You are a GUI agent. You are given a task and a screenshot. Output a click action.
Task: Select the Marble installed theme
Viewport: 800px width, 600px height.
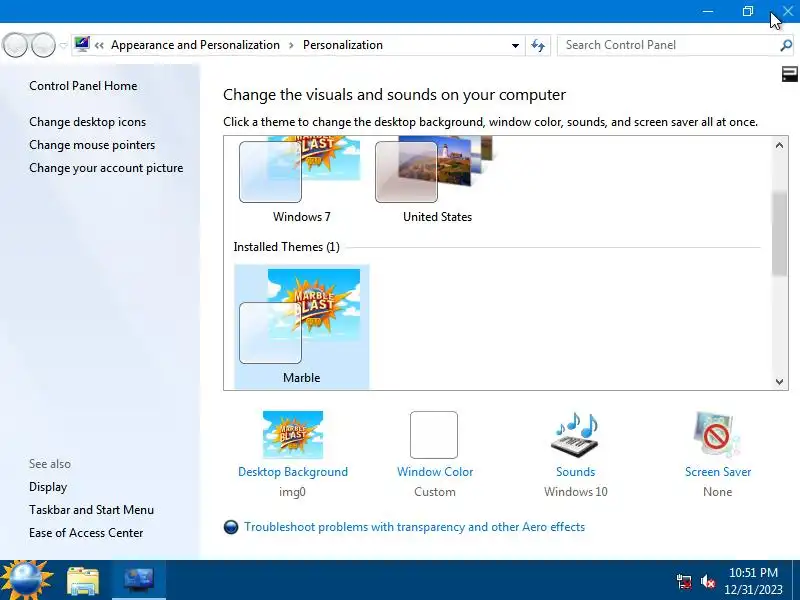302,327
